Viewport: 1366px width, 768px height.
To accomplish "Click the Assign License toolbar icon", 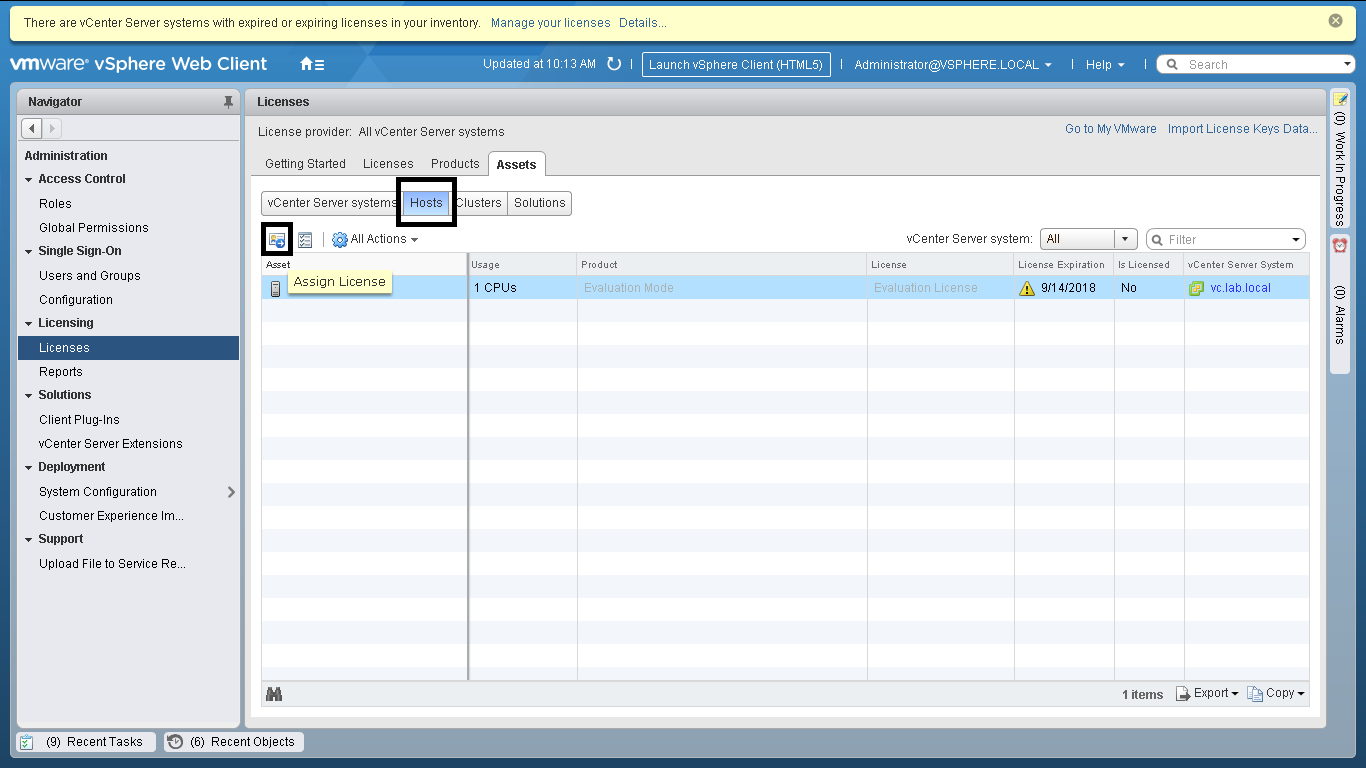I will (x=277, y=240).
